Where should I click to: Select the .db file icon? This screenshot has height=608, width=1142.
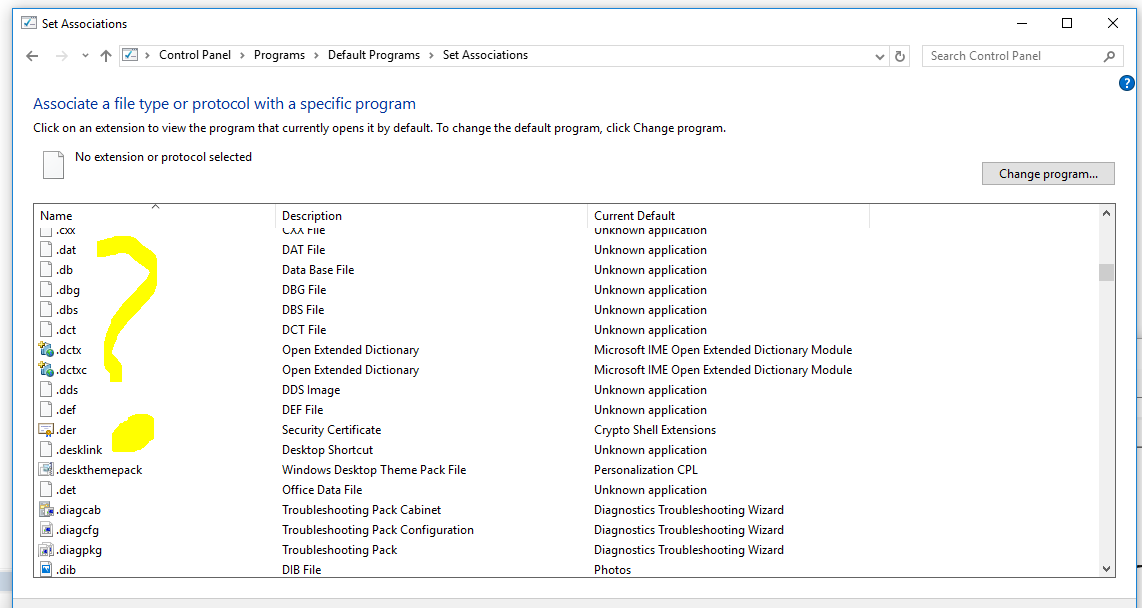(47, 269)
